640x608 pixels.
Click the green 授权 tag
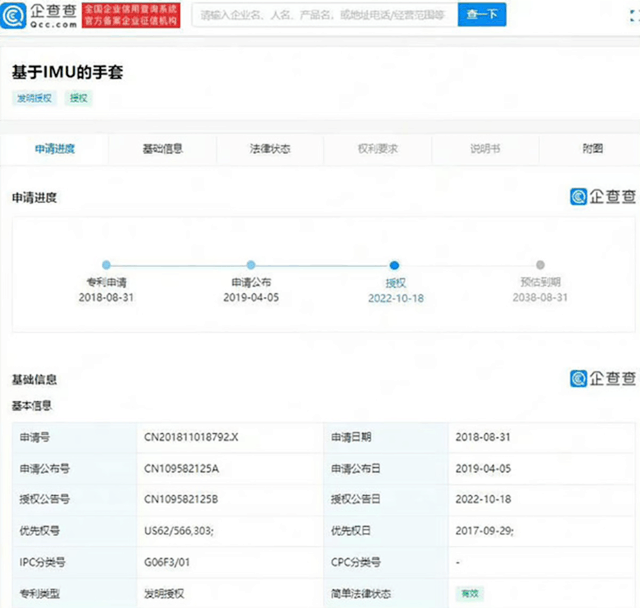click(x=78, y=98)
